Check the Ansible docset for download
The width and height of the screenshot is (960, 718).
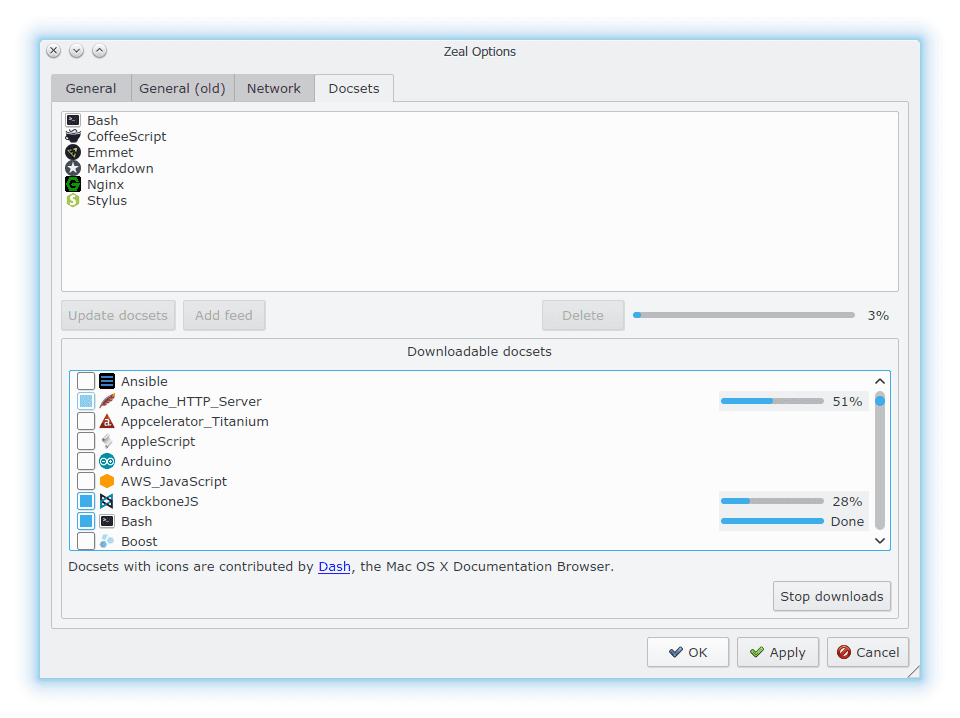85,381
